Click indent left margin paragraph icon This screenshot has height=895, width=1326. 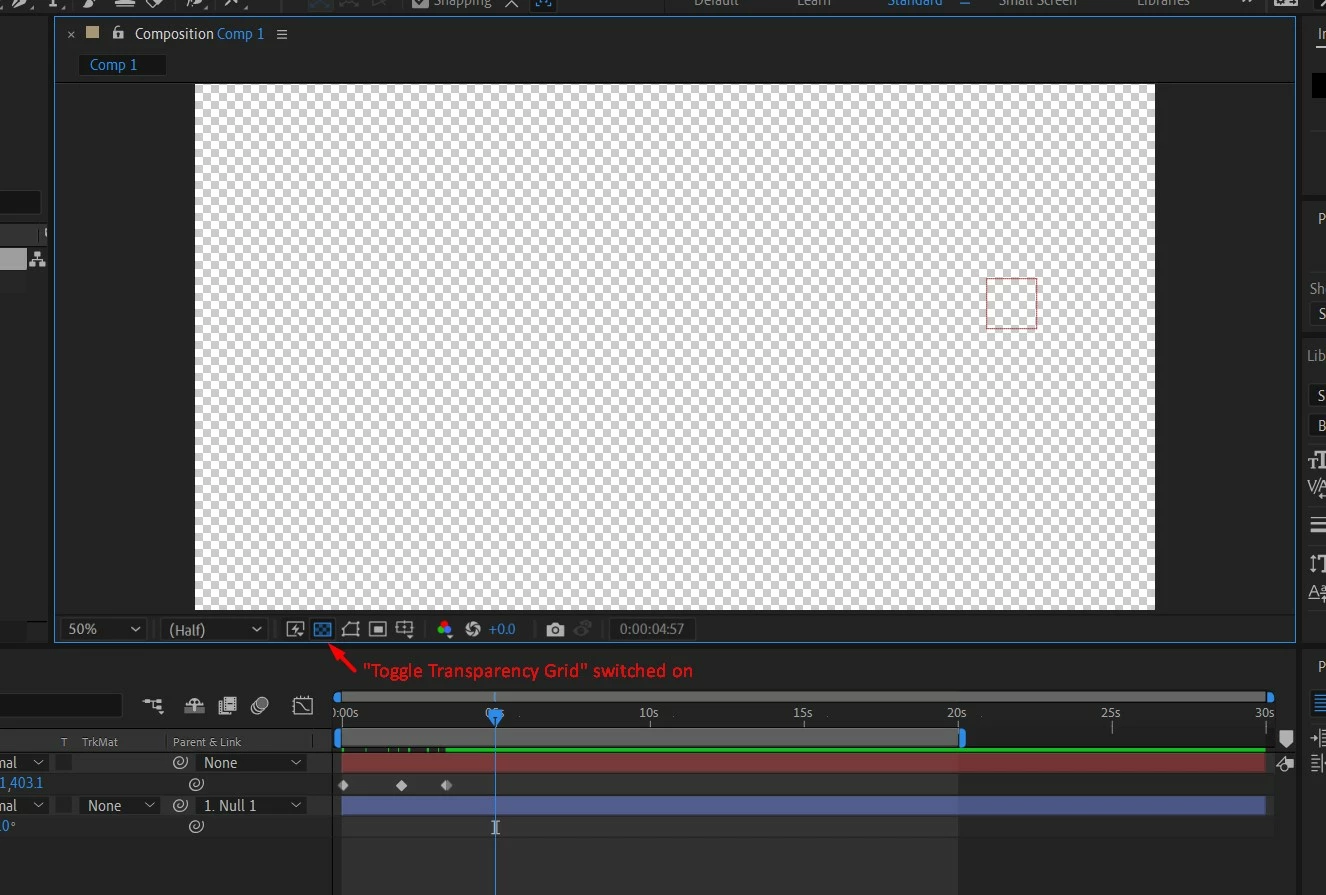coord(1318,738)
